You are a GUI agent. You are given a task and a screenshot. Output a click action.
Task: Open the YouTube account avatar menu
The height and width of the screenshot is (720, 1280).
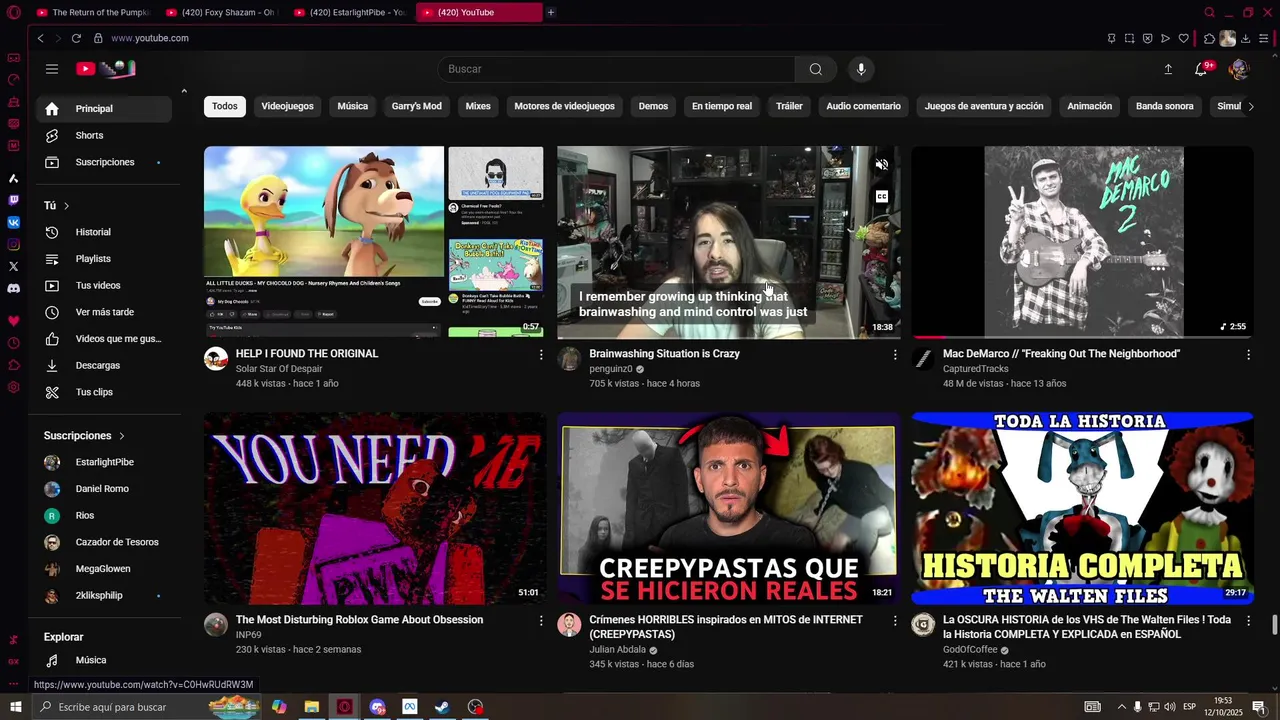pos(1238,69)
